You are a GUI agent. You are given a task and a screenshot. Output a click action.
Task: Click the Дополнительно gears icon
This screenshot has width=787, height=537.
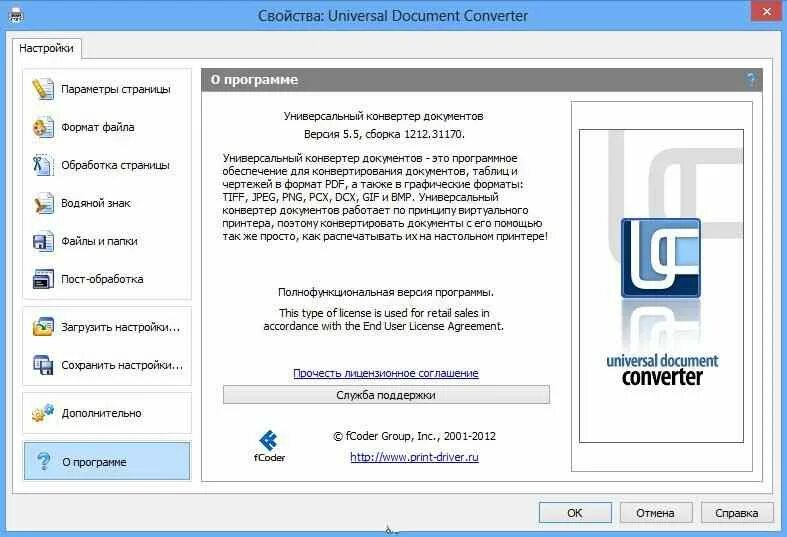point(43,413)
